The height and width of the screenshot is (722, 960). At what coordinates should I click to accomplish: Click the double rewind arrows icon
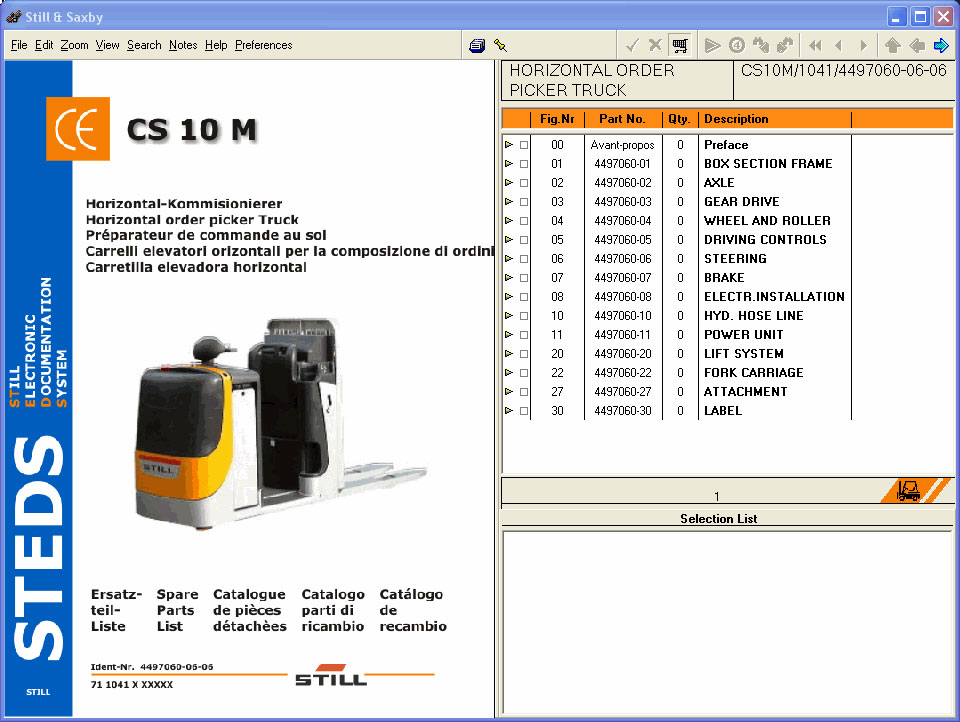(816, 45)
